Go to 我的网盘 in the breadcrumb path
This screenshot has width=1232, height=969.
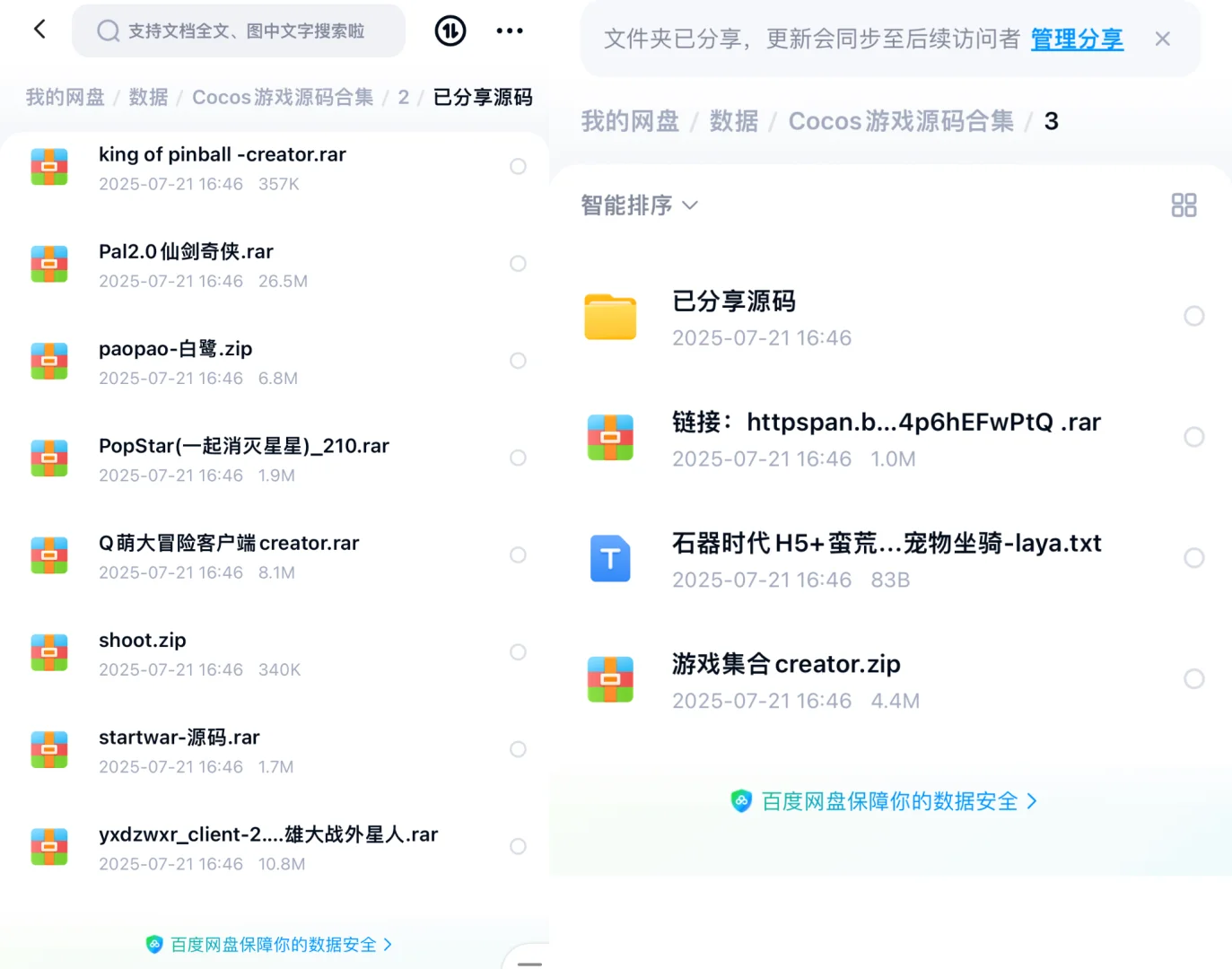pyautogui.click(x=65, y=97)
